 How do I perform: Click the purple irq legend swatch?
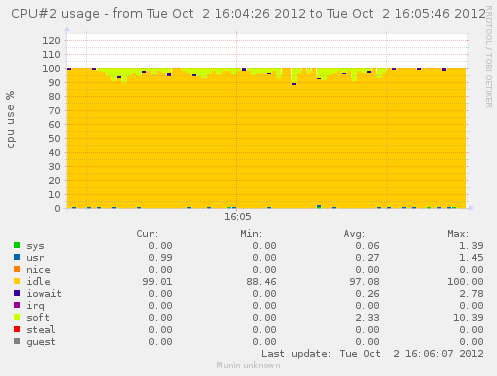17,305
